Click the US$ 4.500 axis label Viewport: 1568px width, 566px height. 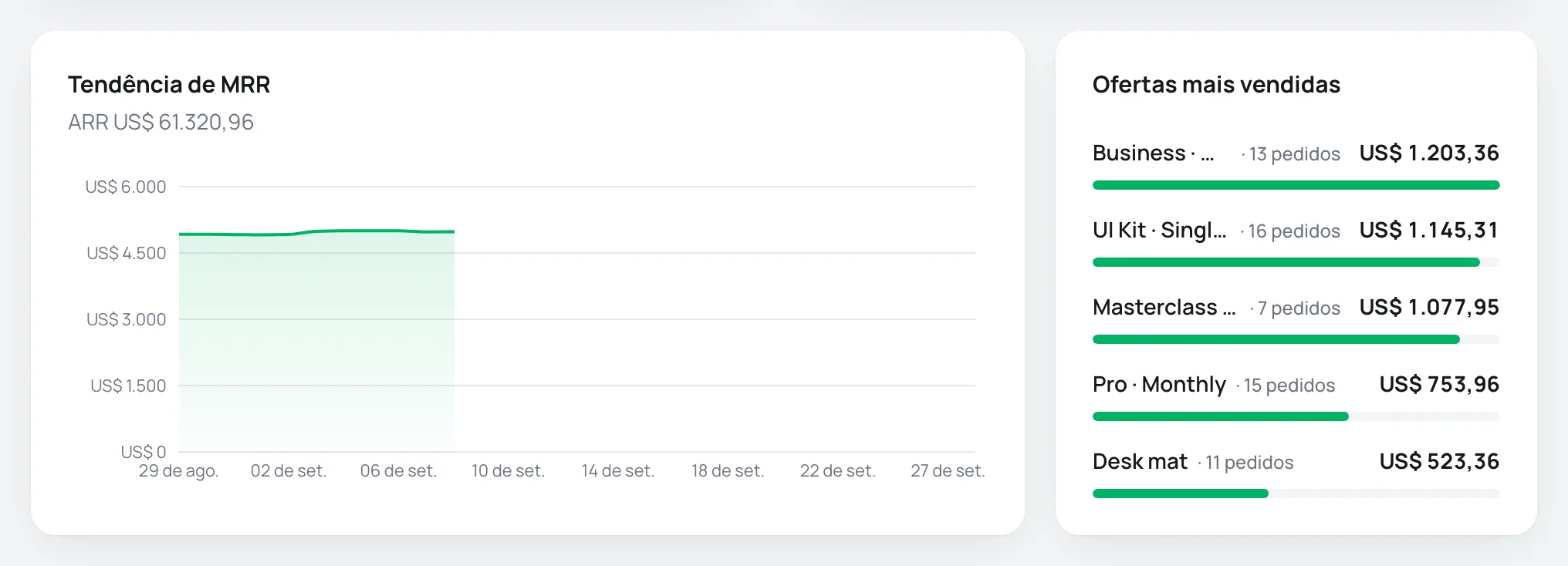coord(127,253)
